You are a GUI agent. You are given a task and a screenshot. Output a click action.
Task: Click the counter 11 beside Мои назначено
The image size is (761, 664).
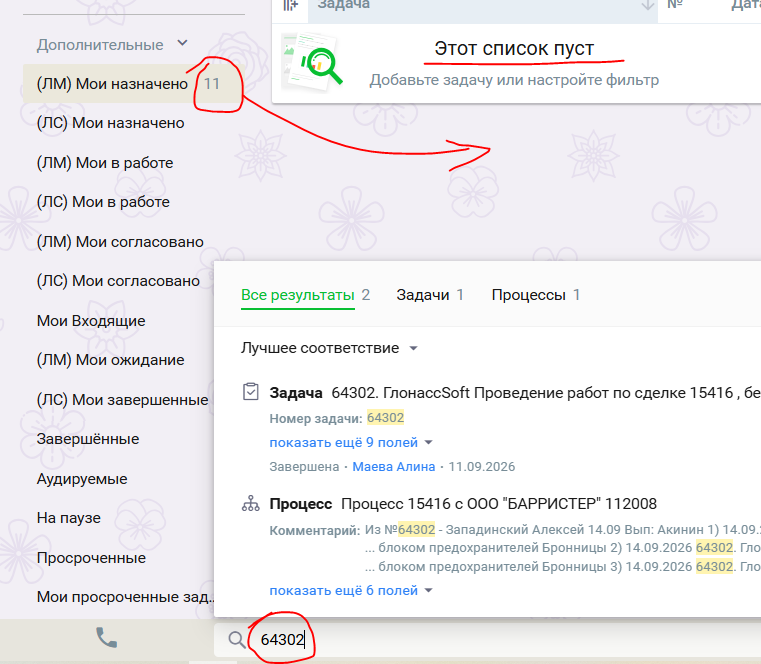212,83
